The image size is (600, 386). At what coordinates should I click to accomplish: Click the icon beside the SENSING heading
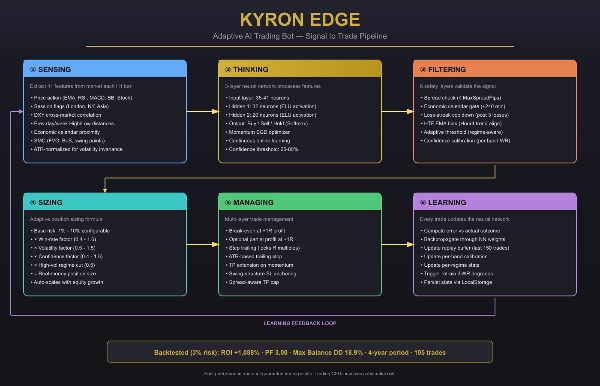[x=33, y=70]
